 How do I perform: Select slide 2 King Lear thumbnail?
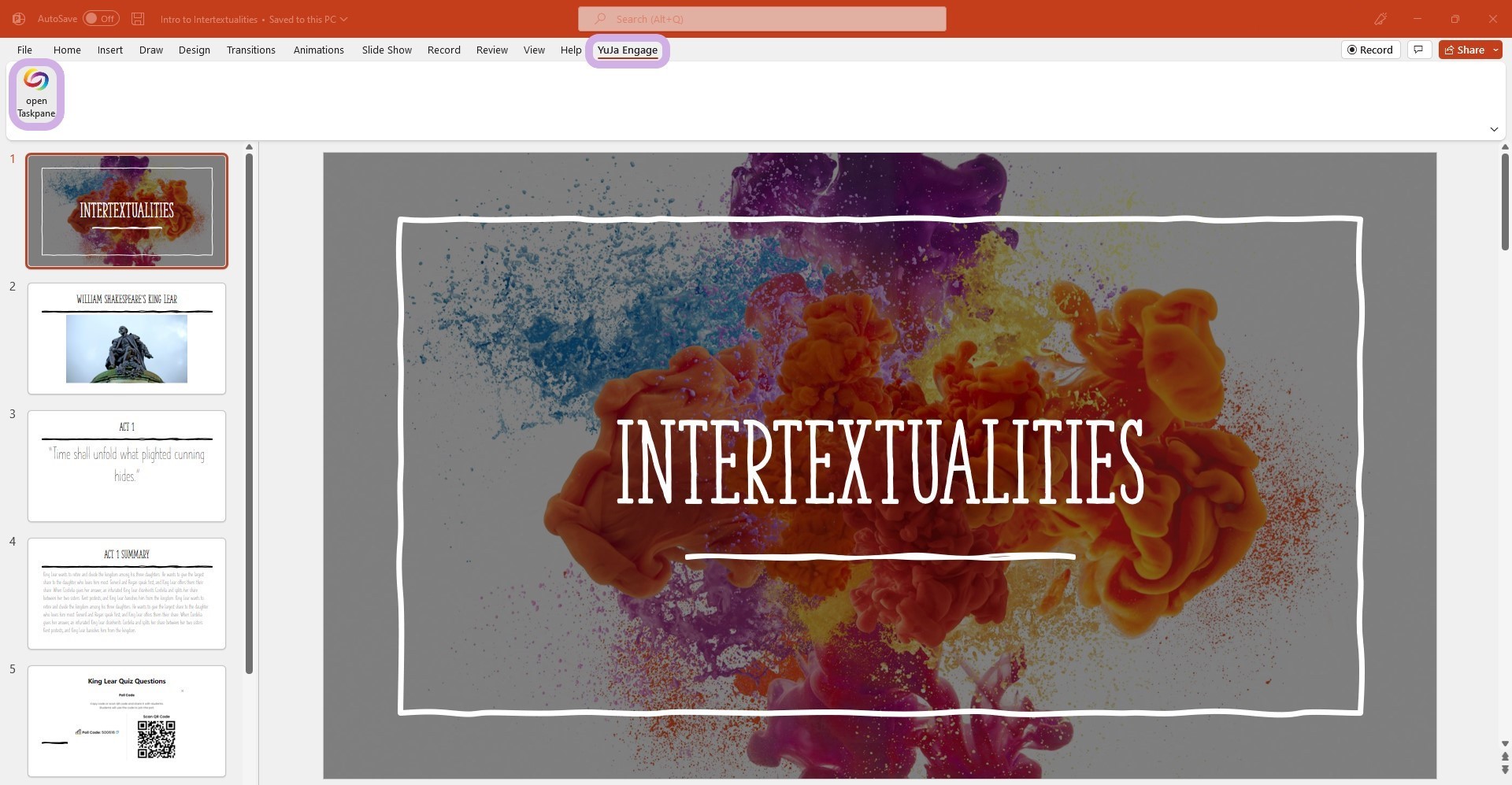127,339
